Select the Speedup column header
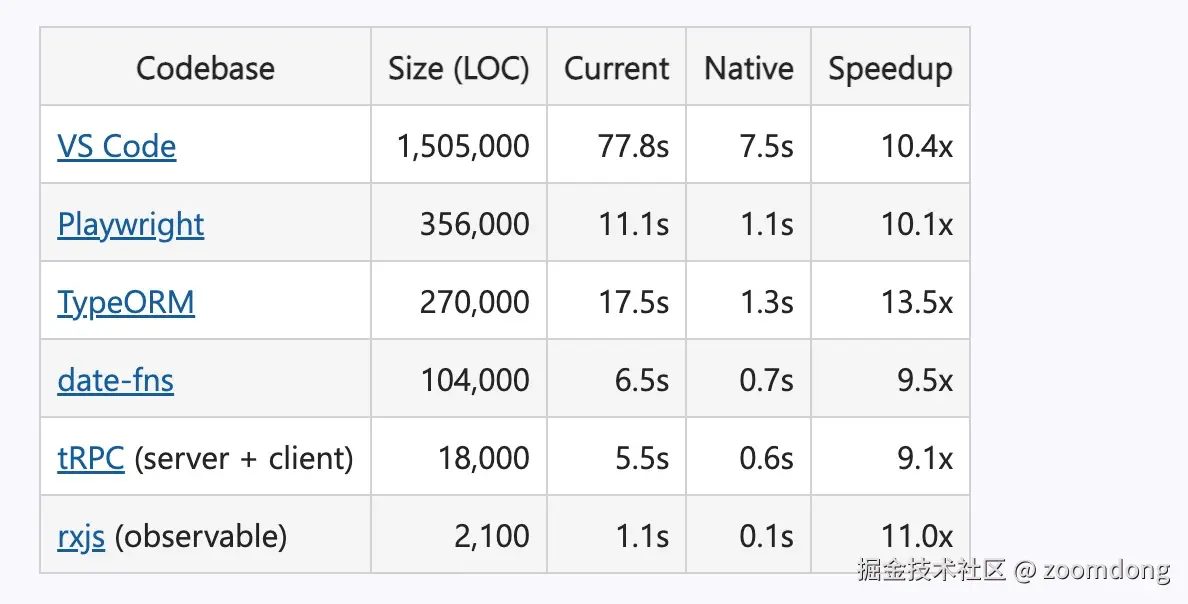 click(890, 68)
